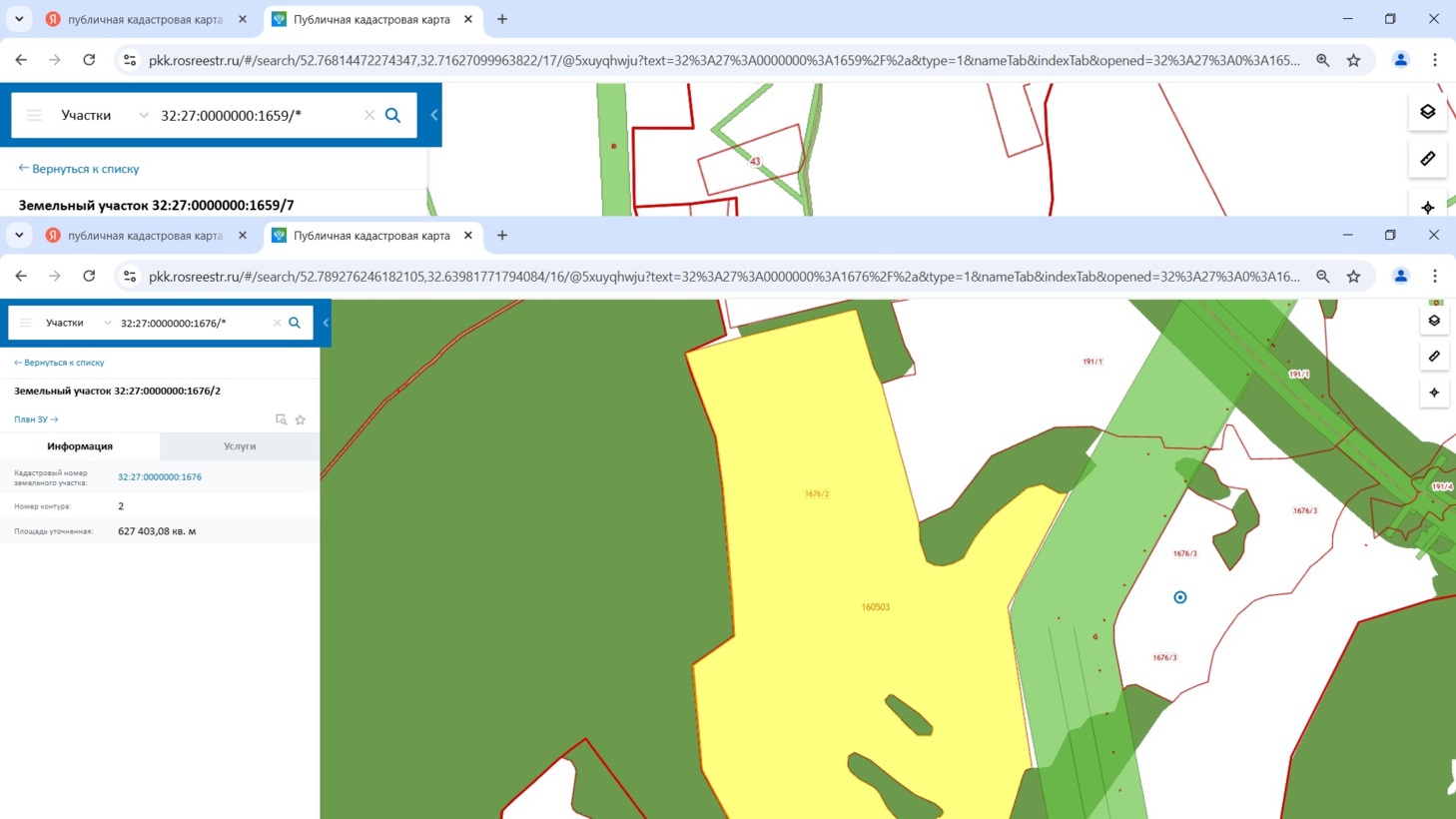This screenshot has height=819, width=1456.
Task: Click the search magnifier beside 32:27:0000000:1676/*
Action: tap(295, 323)
